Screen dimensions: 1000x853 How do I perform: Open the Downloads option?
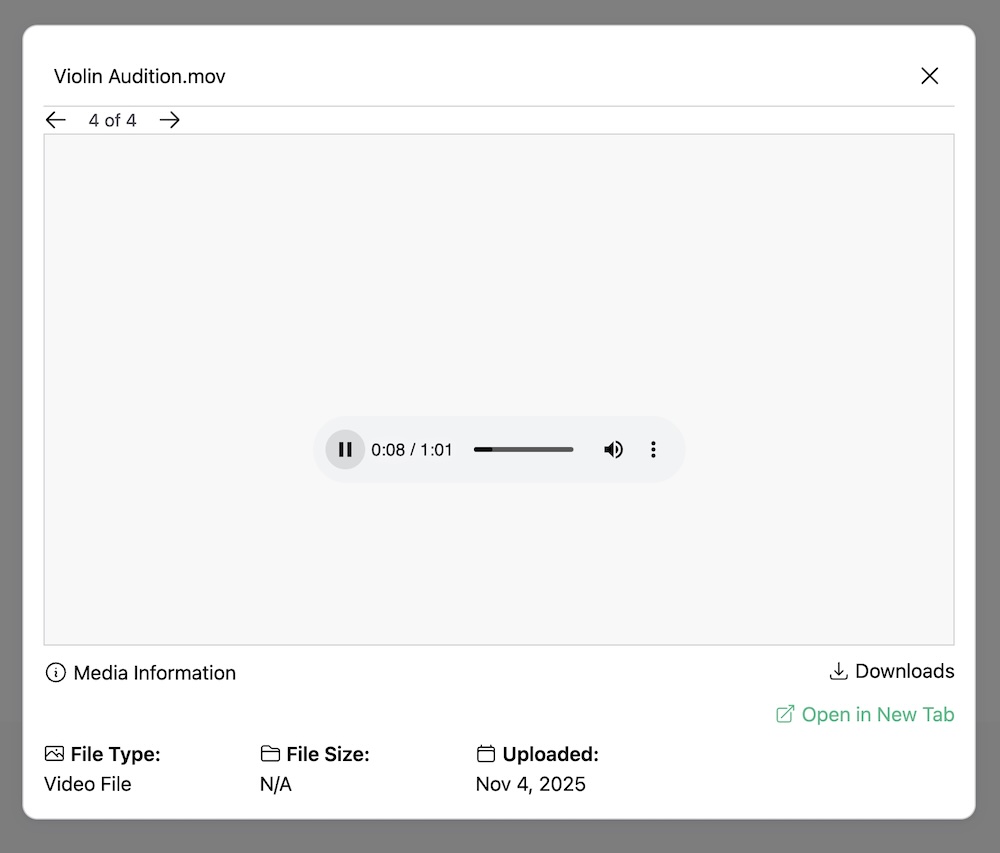(x=904, y=671)
